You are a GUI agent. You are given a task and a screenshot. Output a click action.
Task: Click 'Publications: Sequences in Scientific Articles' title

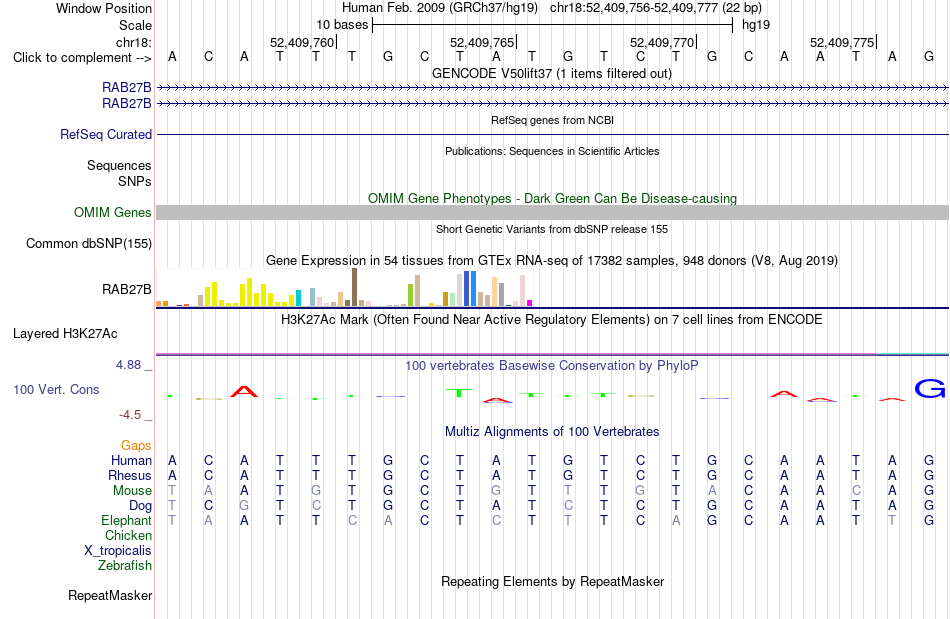552,151
